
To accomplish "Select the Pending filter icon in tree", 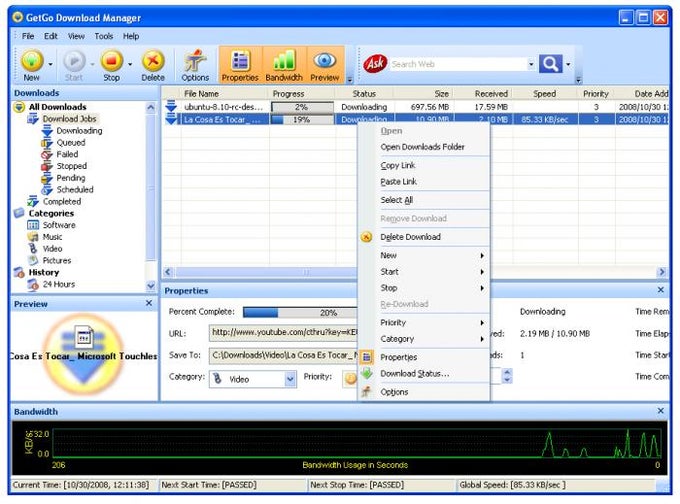I will (47, 178).
